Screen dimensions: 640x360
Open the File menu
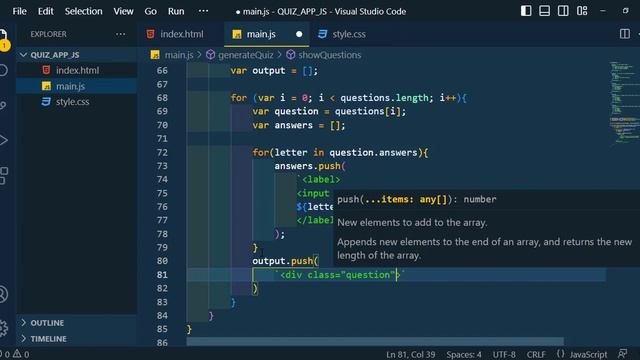(20, 11)
